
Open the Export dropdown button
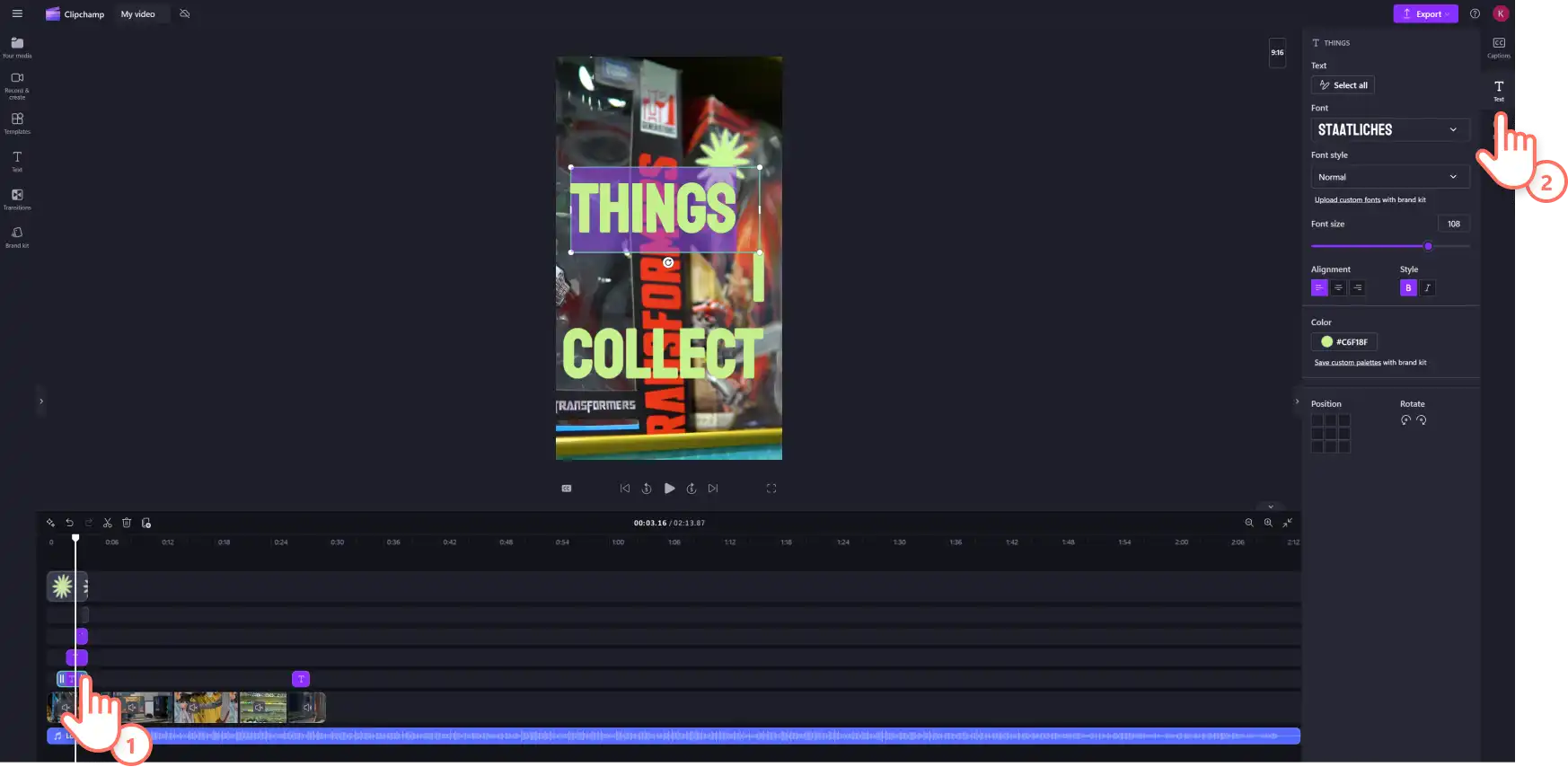pos(1425,13)
